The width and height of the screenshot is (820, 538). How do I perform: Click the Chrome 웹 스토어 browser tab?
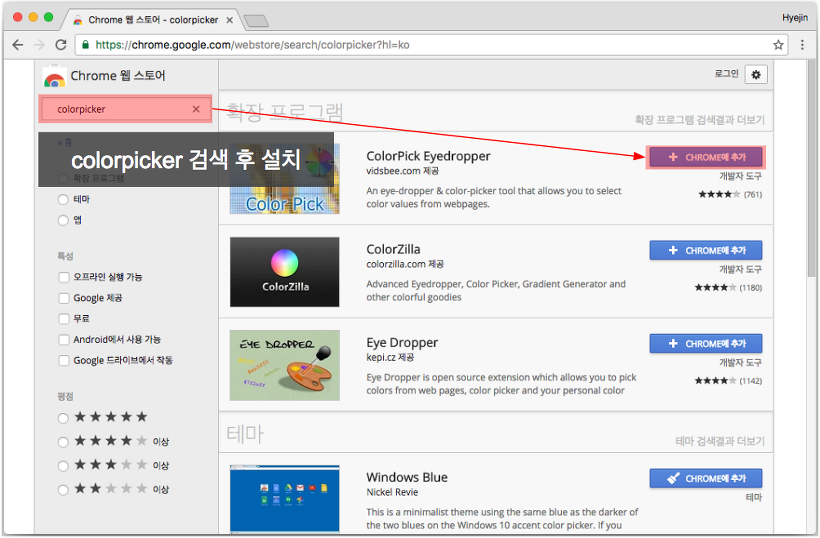pos(152,19)
